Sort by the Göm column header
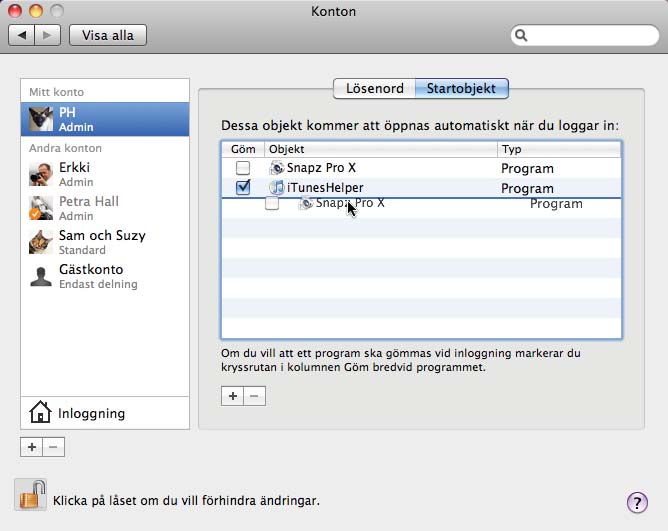 (x=243, y=149)
